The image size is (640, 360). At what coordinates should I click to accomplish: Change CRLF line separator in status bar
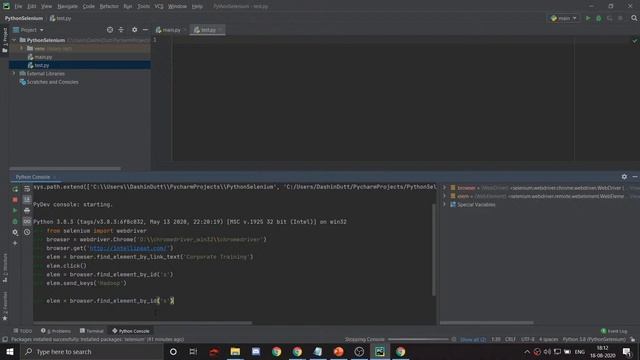510,340
